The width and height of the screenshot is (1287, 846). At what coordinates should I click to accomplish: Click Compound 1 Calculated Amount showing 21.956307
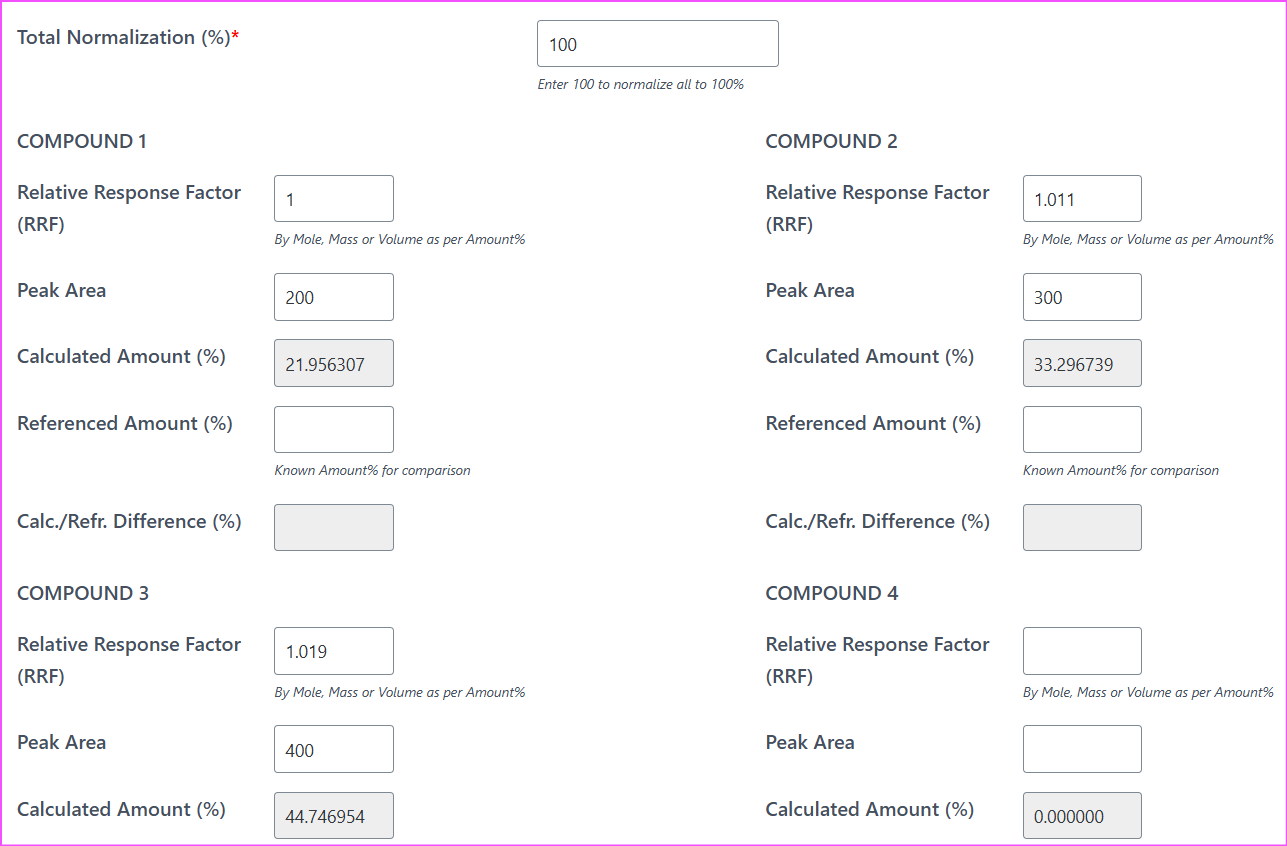pos(333,362)
